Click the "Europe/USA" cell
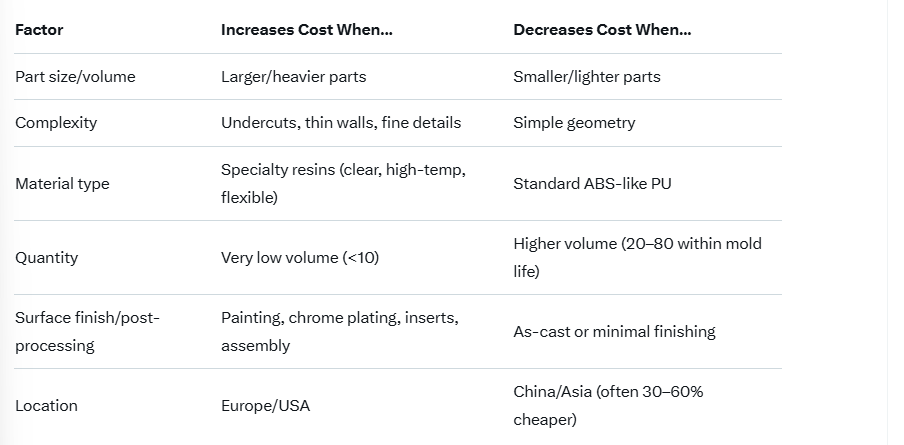The width and height of the screenshot is (904, 445). click(x=263, y=406)
